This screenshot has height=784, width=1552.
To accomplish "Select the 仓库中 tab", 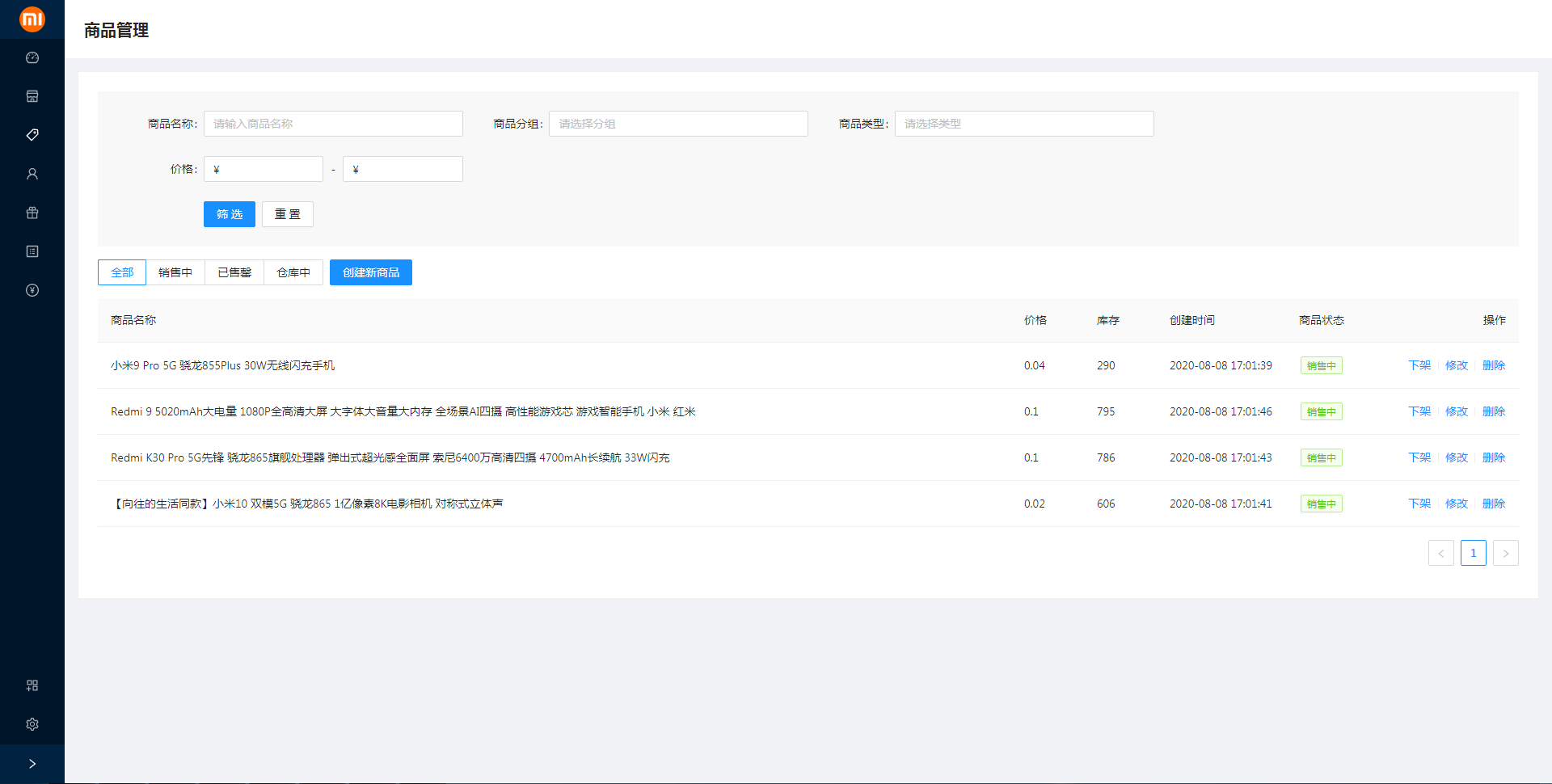I will [293, 272].
